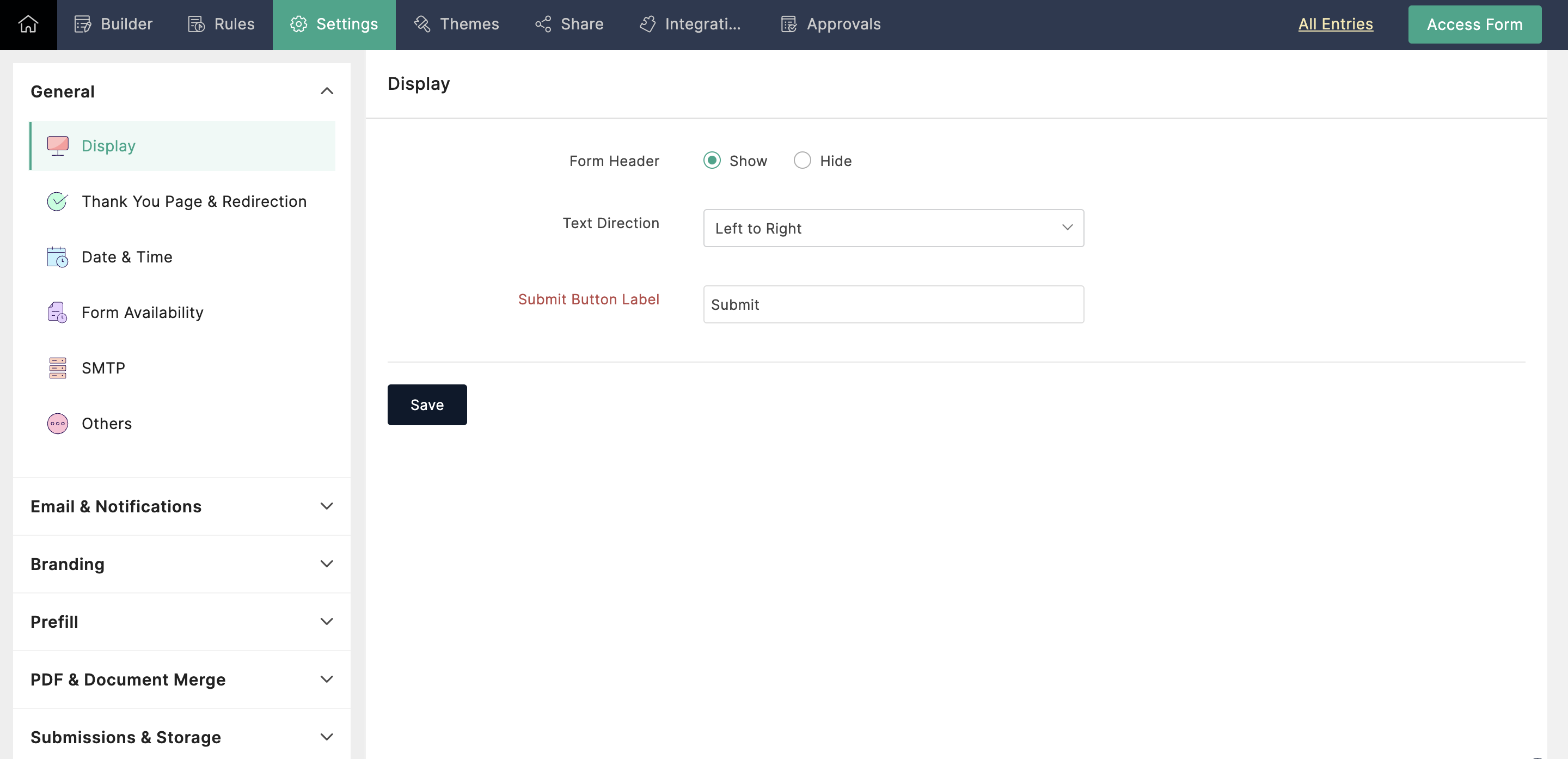Open Thank You Page & Redirection settings
The width and height of the screenshot is (1568, 759).
coord(182,201)
